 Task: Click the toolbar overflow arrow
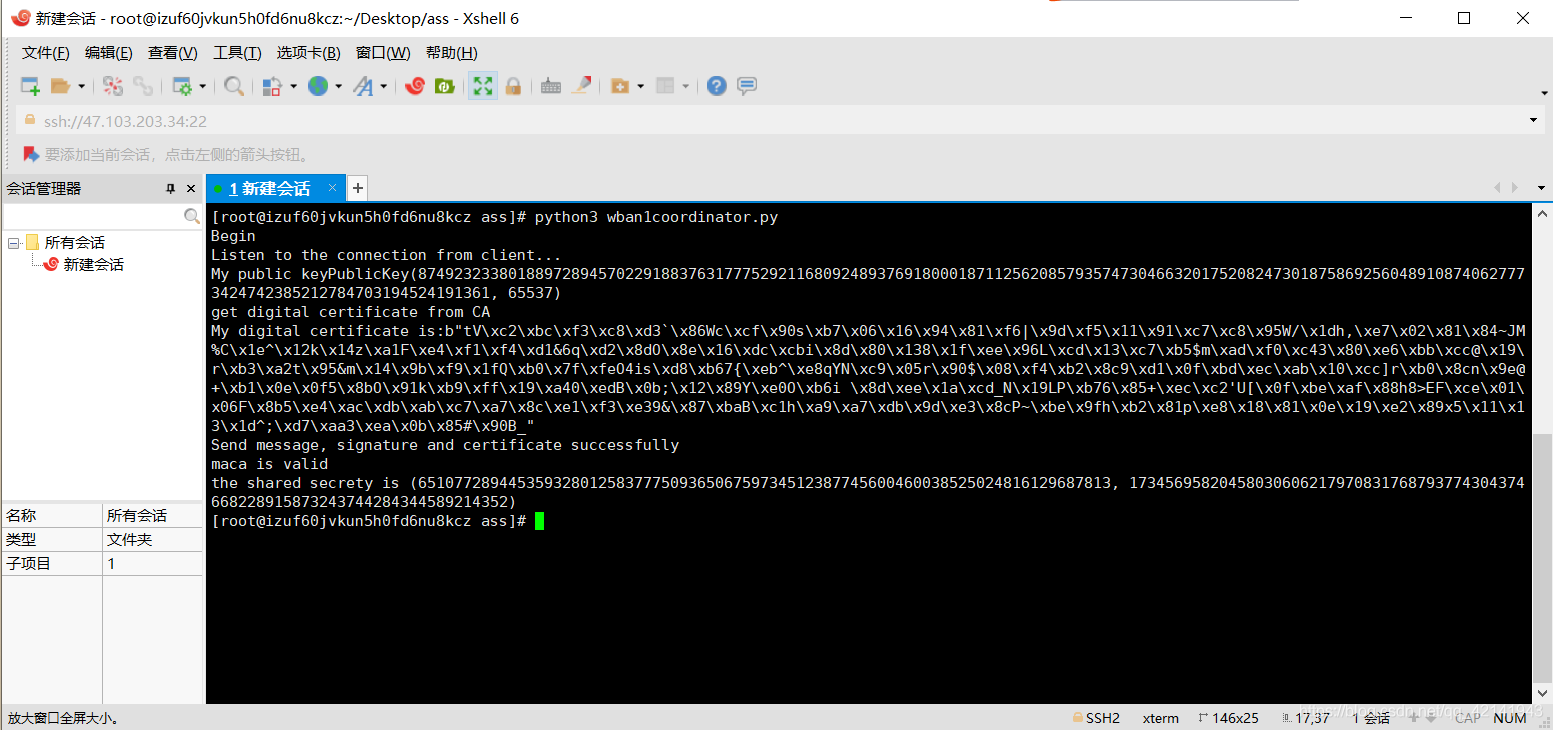click(x=1544, y=92)
